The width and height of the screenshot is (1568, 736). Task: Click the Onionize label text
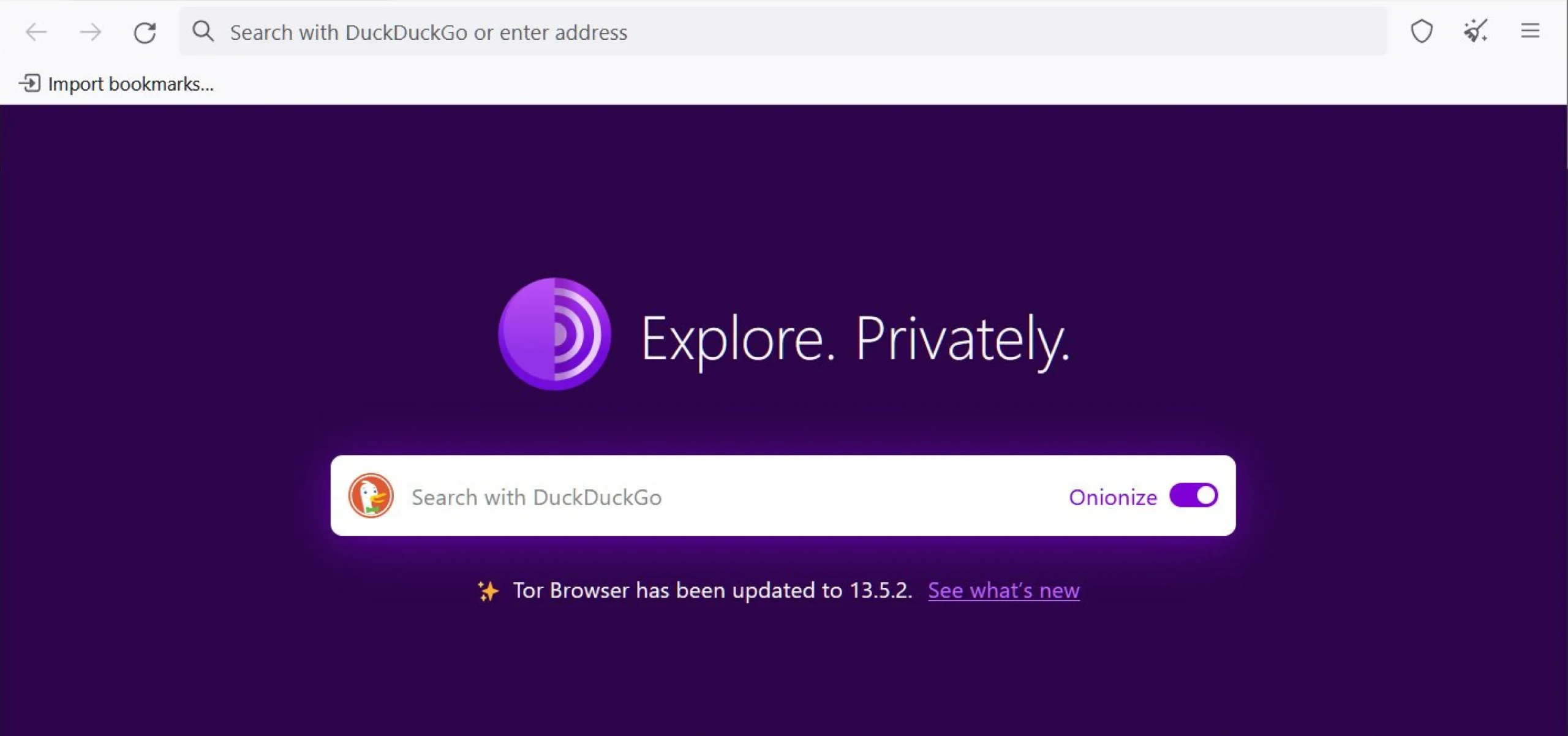pyautogui.click(x=1112, y=497)
